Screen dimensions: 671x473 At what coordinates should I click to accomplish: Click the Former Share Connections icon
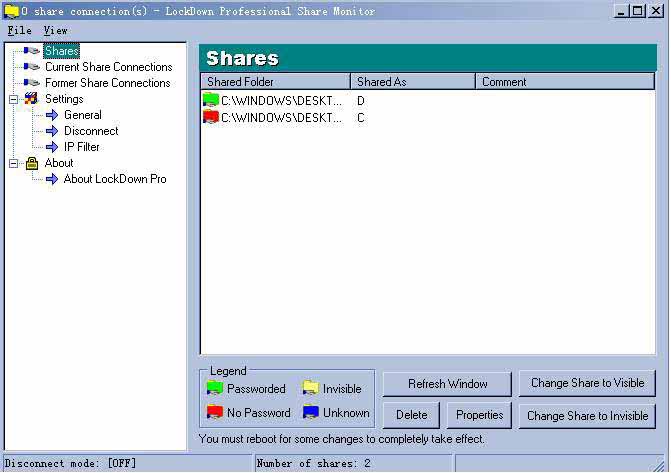[31, 83]
